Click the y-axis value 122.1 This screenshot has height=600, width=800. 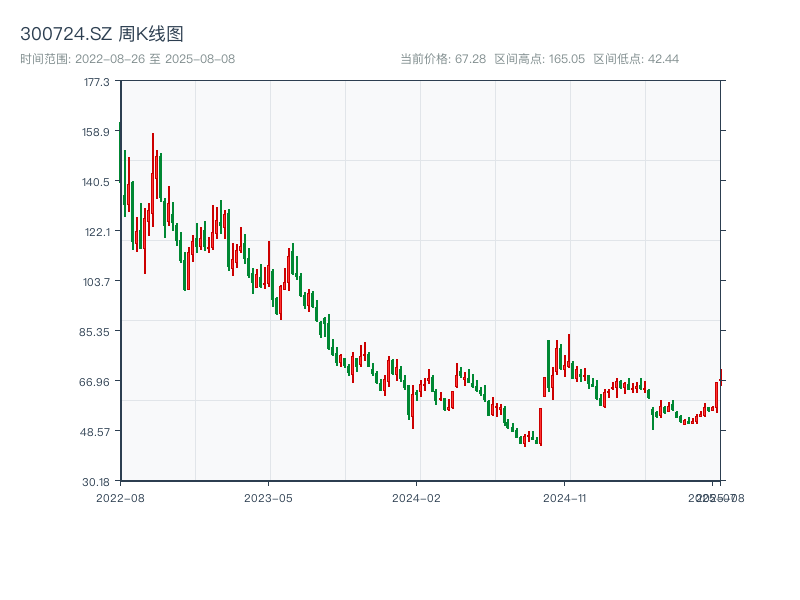coord(97,232)
